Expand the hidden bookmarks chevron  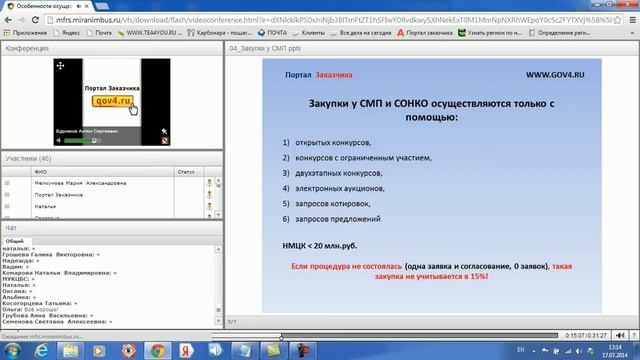tap(633, 33)
